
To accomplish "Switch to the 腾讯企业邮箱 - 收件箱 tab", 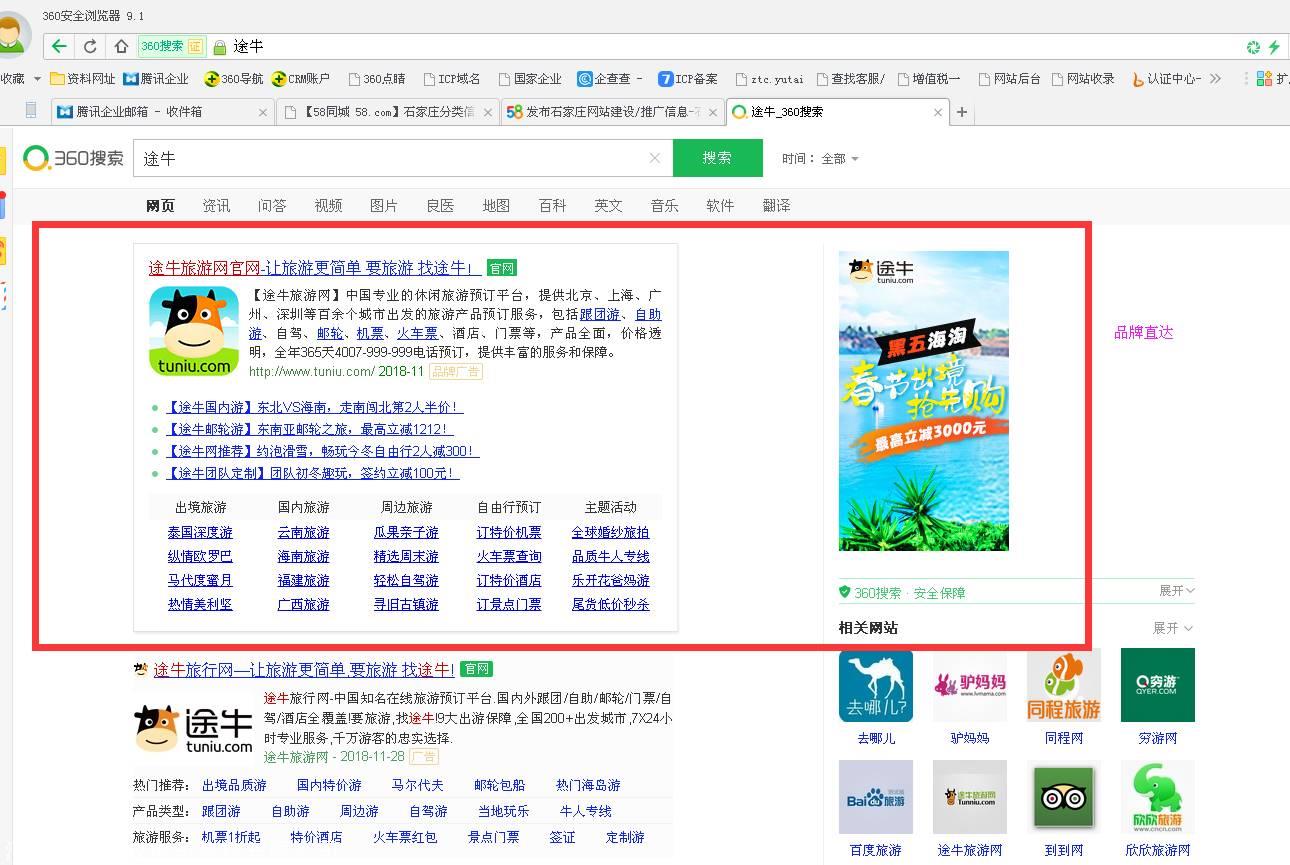I will [x=163, y=112].
